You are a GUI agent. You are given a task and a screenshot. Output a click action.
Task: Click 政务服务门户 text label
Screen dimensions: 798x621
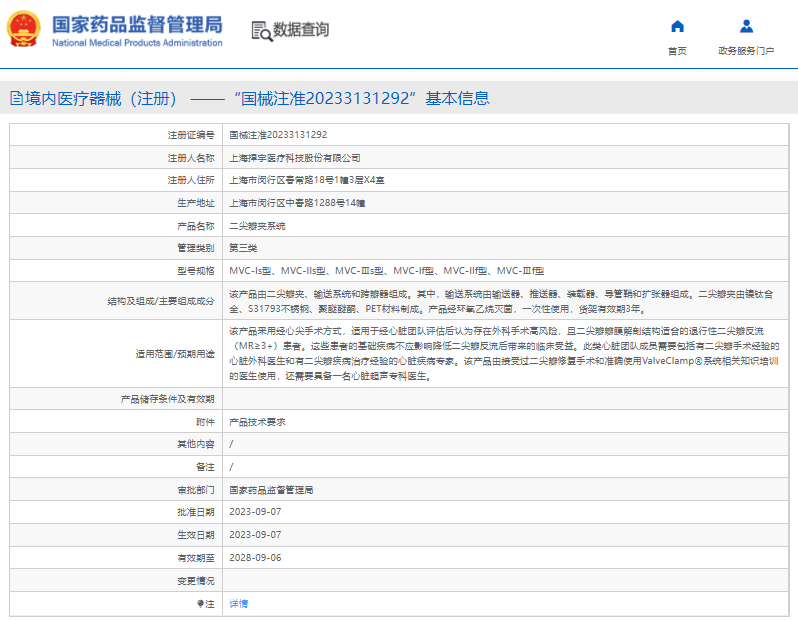[746, 51]
